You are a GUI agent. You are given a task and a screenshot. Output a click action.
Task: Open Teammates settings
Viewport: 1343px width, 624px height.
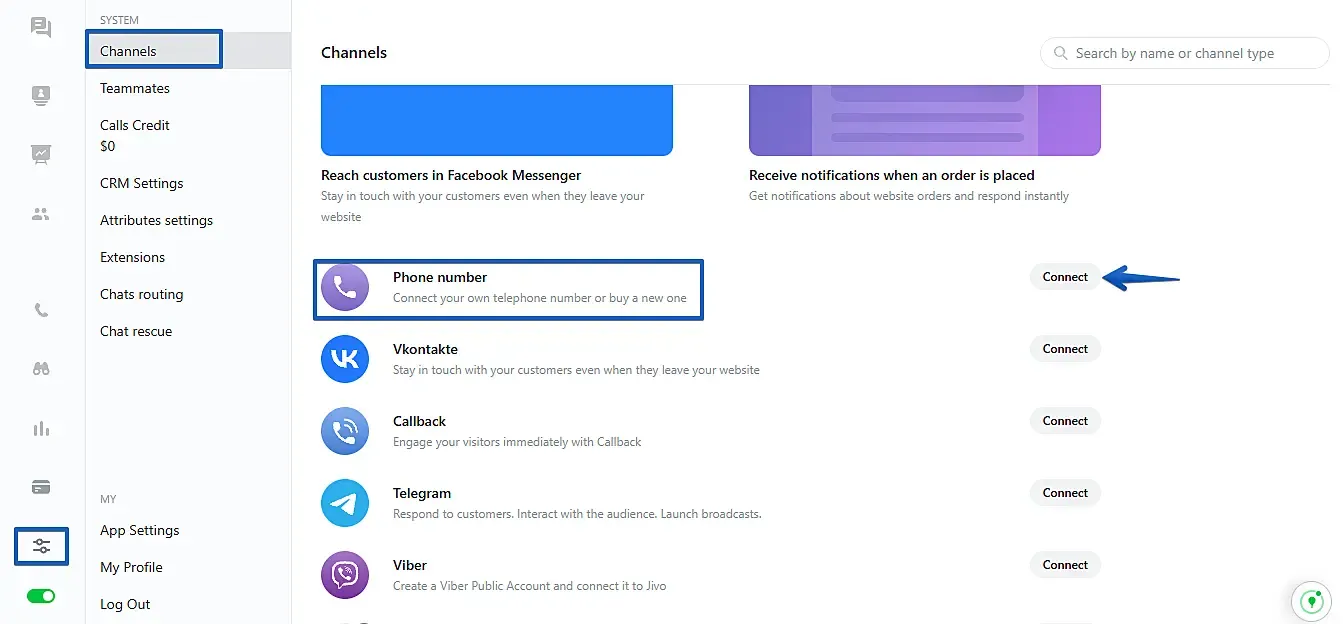click(x=135, y=88)
